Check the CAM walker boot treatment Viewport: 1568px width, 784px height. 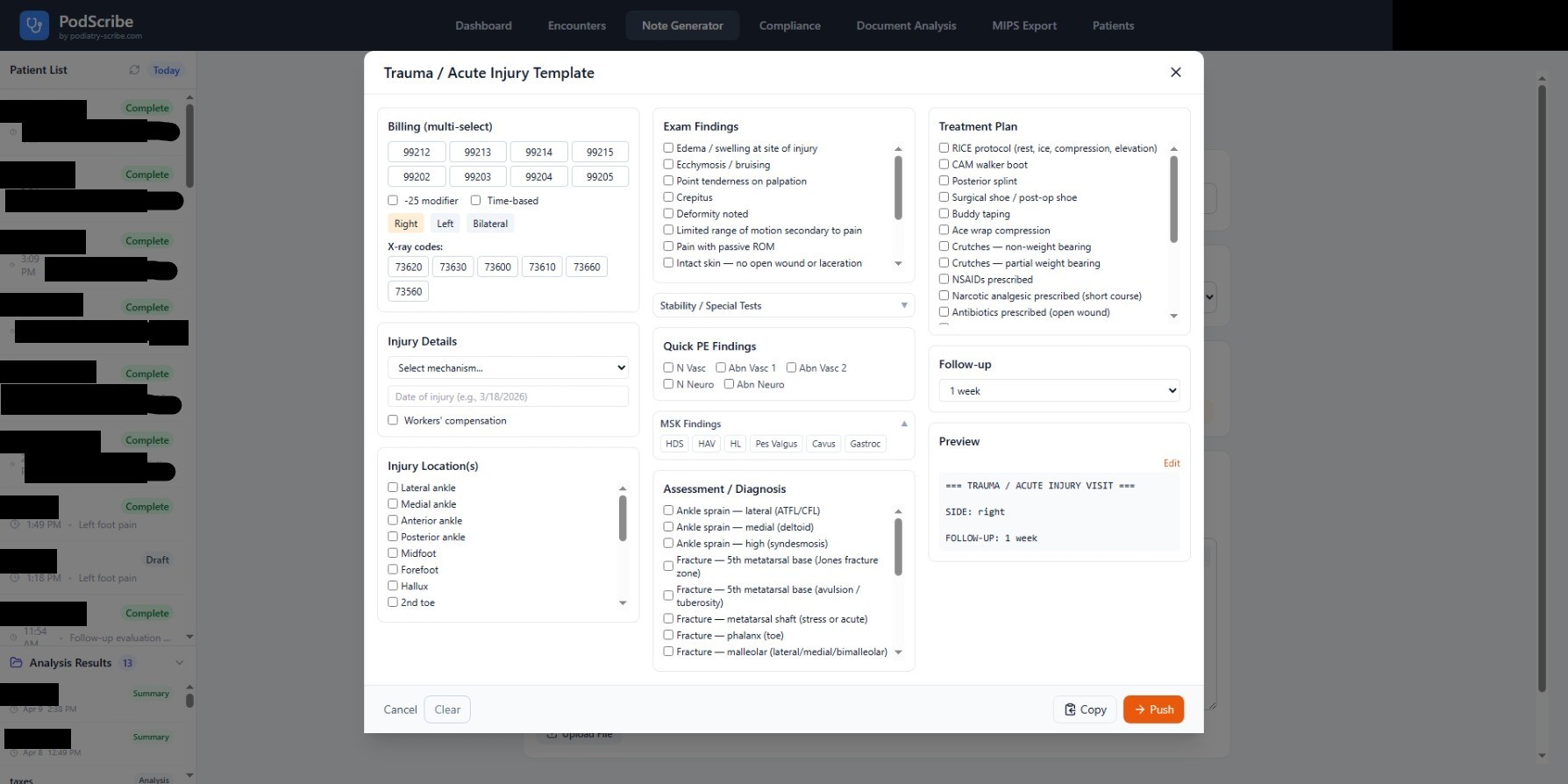944,164
